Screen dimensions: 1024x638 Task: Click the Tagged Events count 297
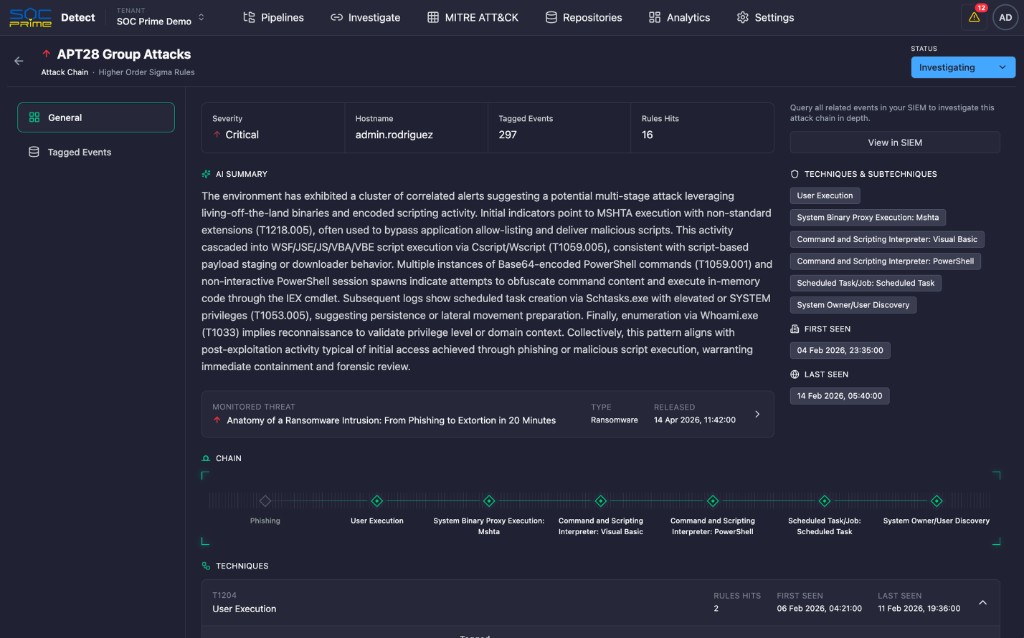507,135
